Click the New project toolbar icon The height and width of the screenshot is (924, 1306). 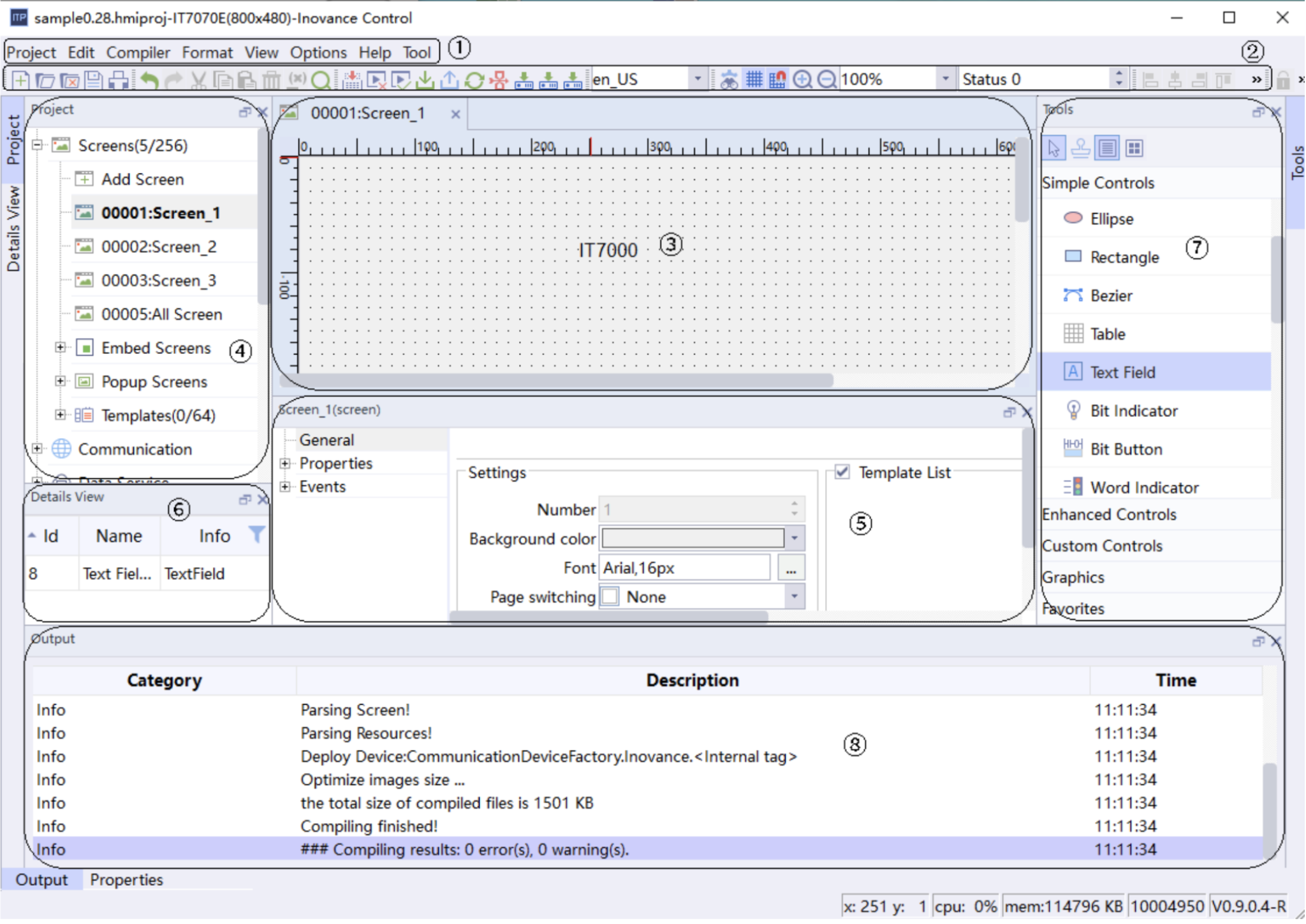tap(20, 80)
